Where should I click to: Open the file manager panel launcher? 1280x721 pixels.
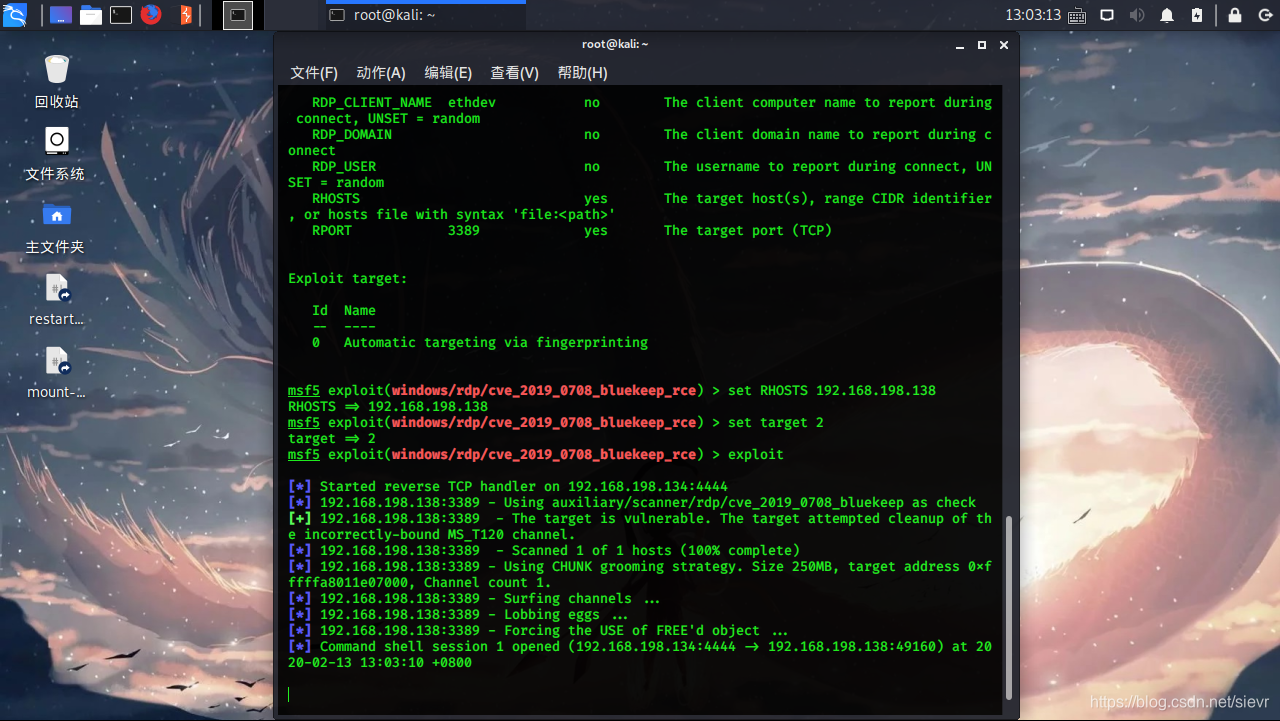click(91, 15)
